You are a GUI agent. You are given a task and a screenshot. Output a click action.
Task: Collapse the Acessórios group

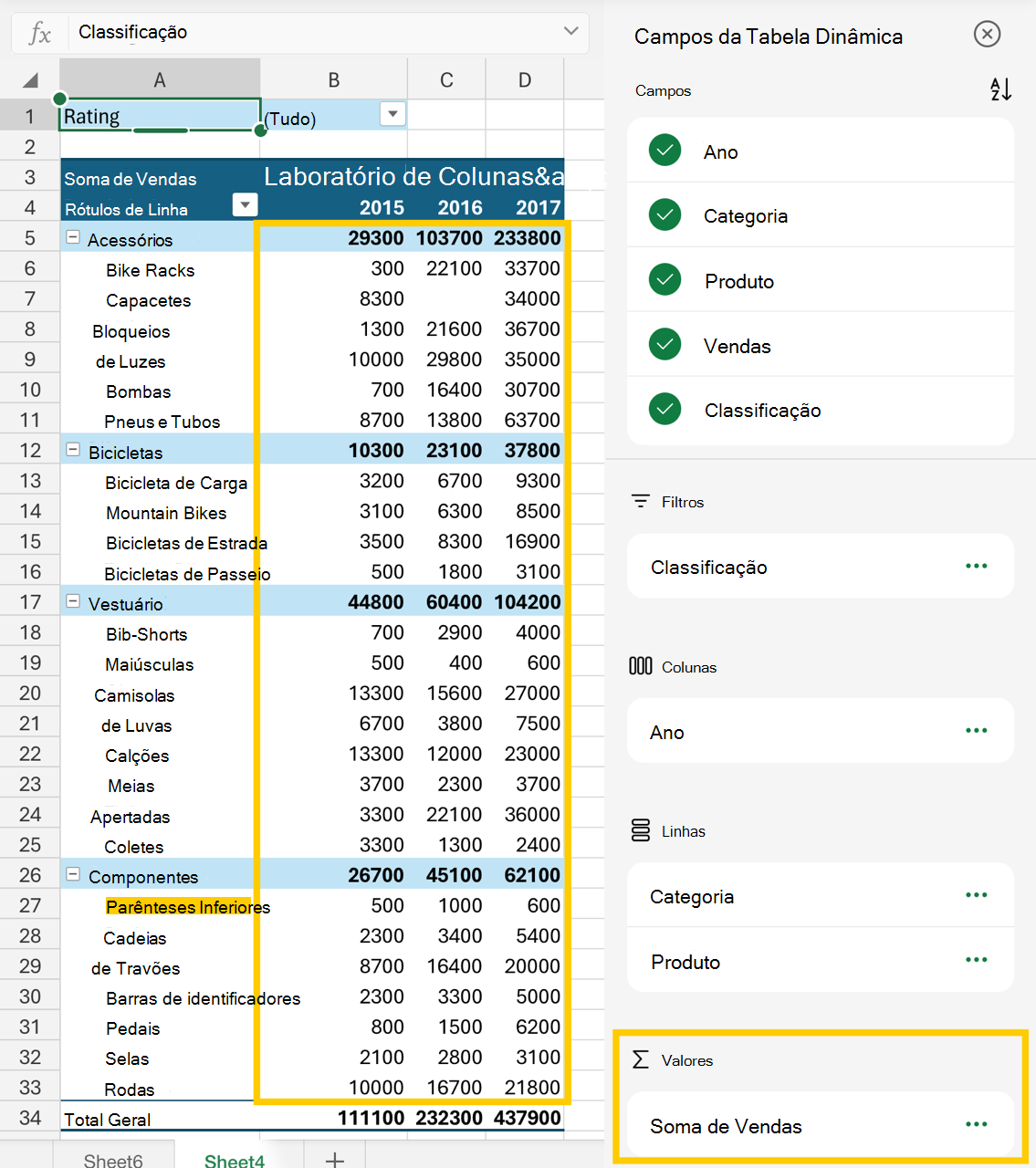point(73,237)
